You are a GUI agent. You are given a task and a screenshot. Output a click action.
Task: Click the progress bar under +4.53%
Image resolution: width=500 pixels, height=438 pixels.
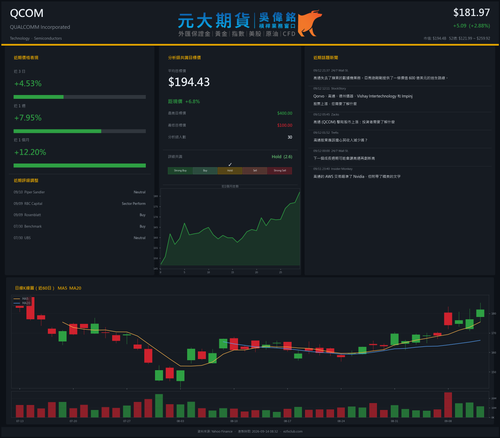[x=80, y=97]
